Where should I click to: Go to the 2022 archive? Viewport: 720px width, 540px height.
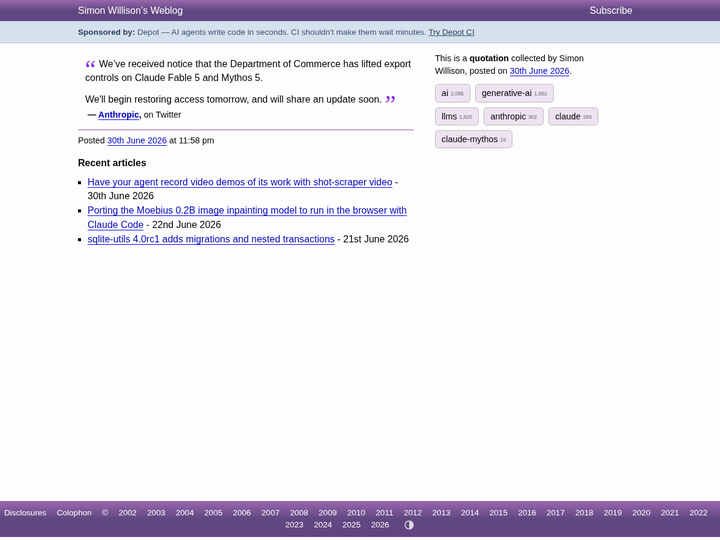click(698, 513)
